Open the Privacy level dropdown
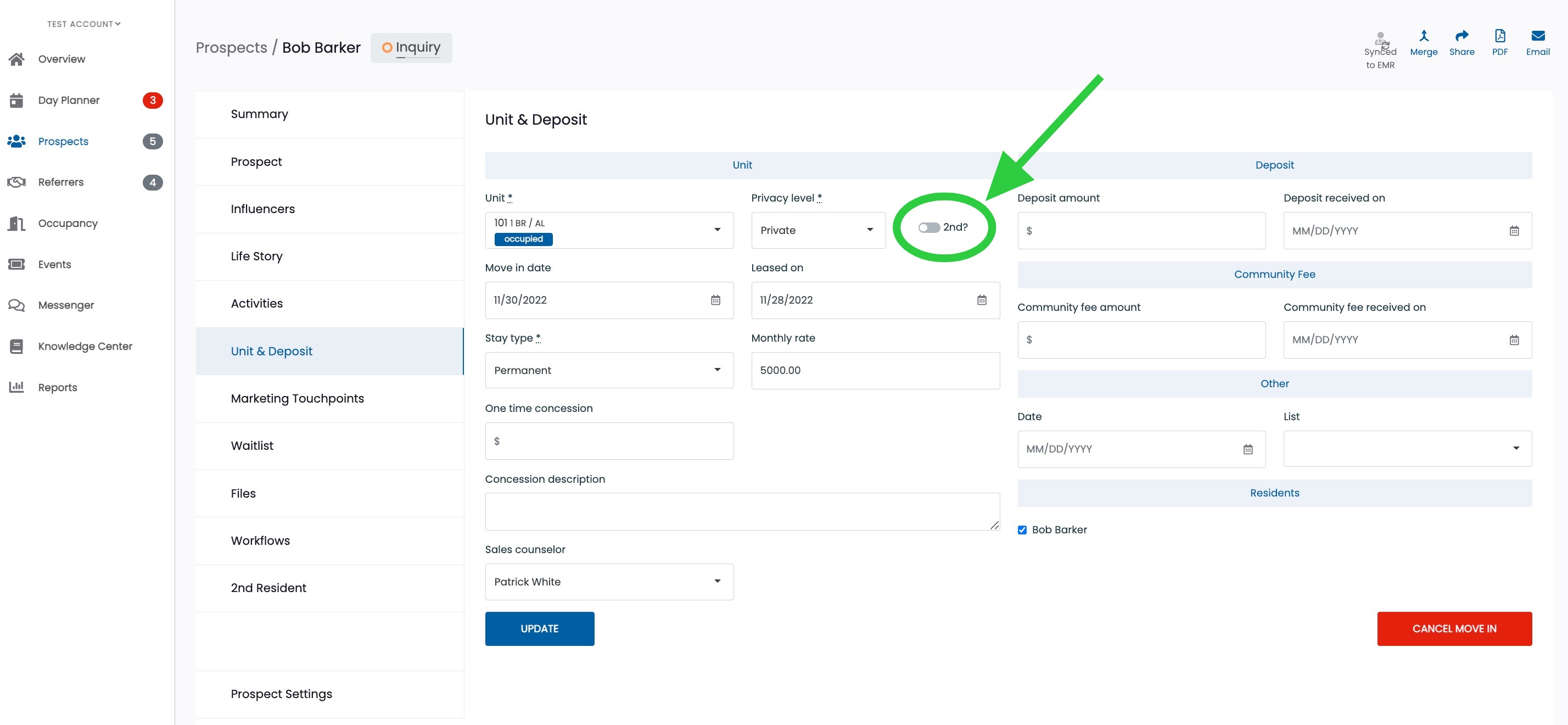This screenshot has width=1568, height=725. coord(818,230)
